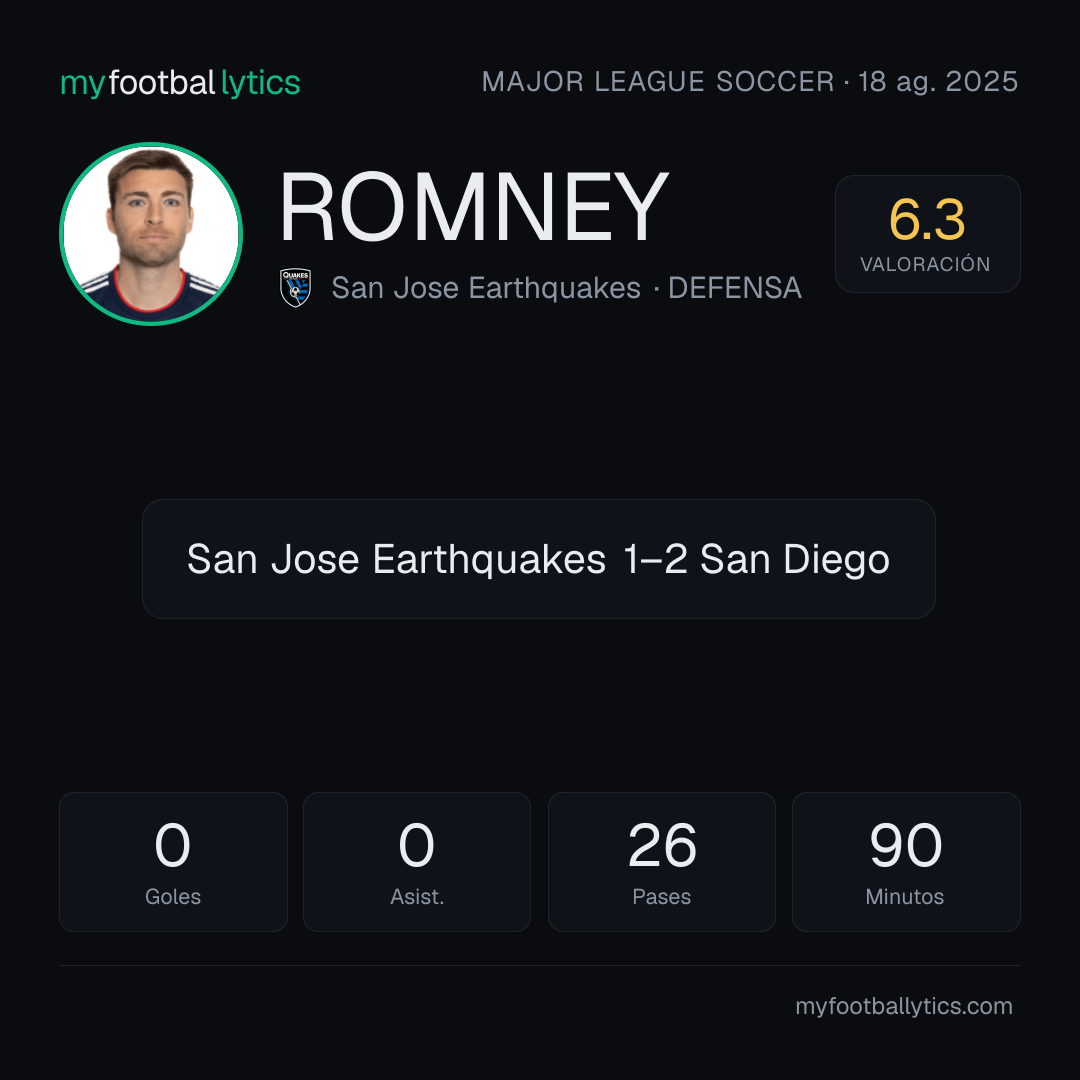Select the DEFENSA position label
Screen dimensions: 1080x1080
pyautogui.click(x=735, y=288)
